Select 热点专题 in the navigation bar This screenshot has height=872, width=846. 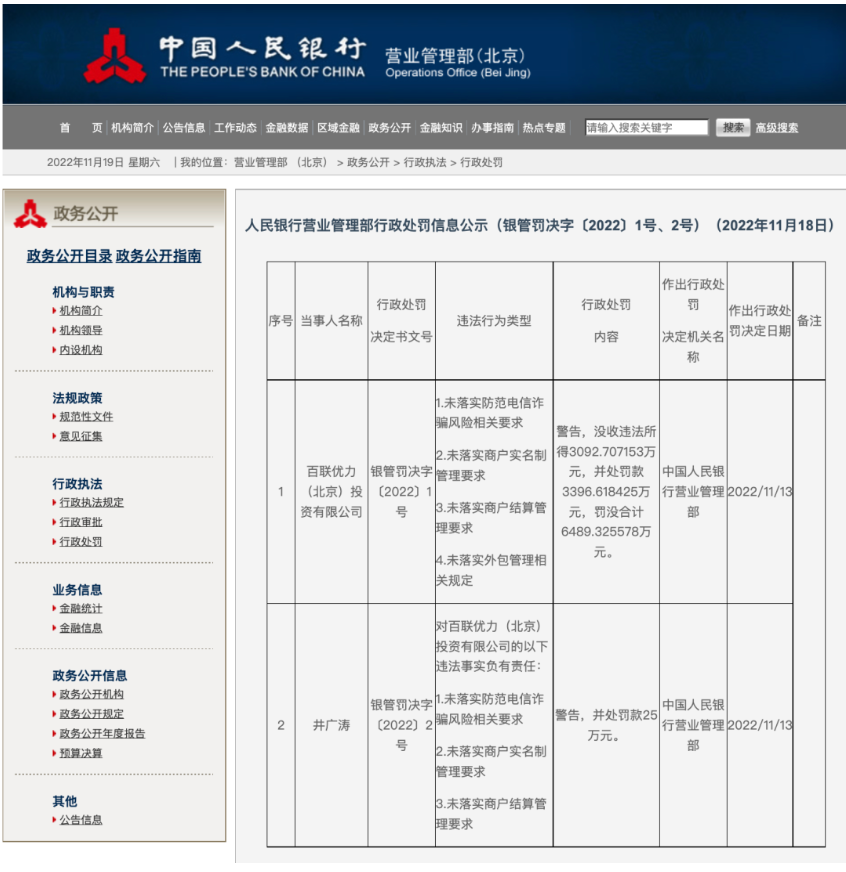pyautogui.click(x=544, y=128)
